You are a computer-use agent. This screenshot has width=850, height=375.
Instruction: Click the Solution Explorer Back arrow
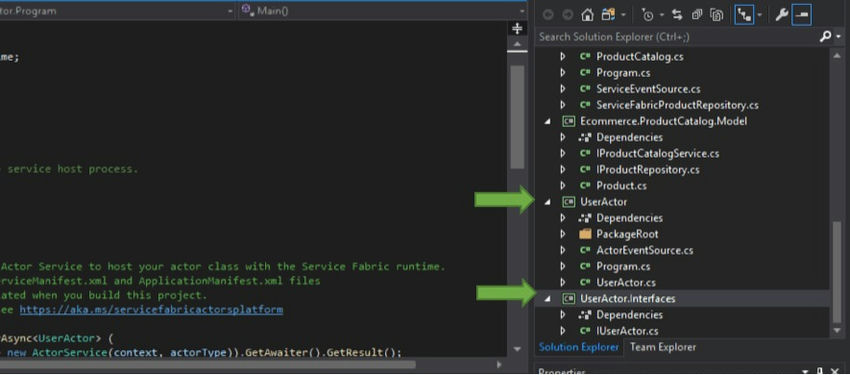pos(548,15)
